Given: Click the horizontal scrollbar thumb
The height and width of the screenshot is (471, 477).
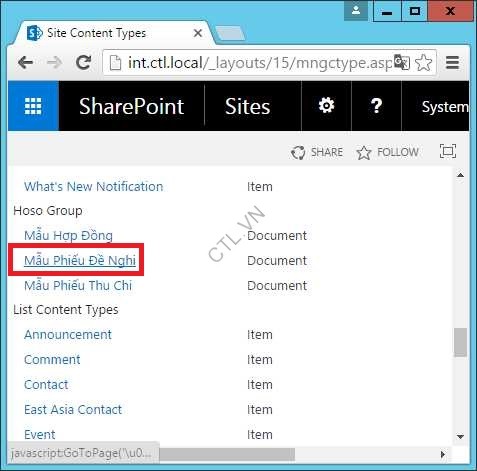Looking at the screenshot, I should point(227,454).
